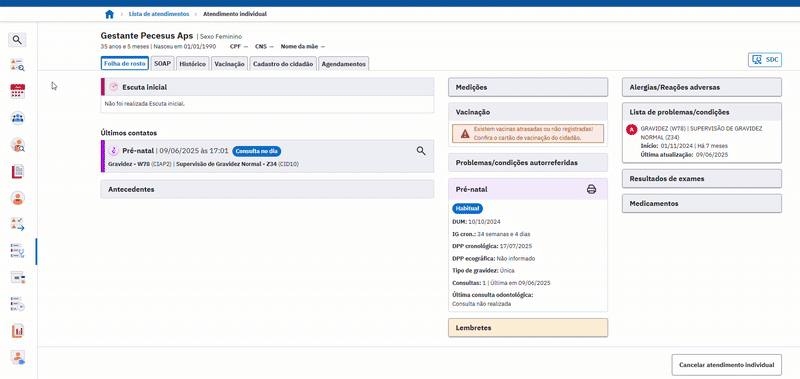
Task: Open the stethoscope list sidebar icon
Action: [x=17, y=251]
